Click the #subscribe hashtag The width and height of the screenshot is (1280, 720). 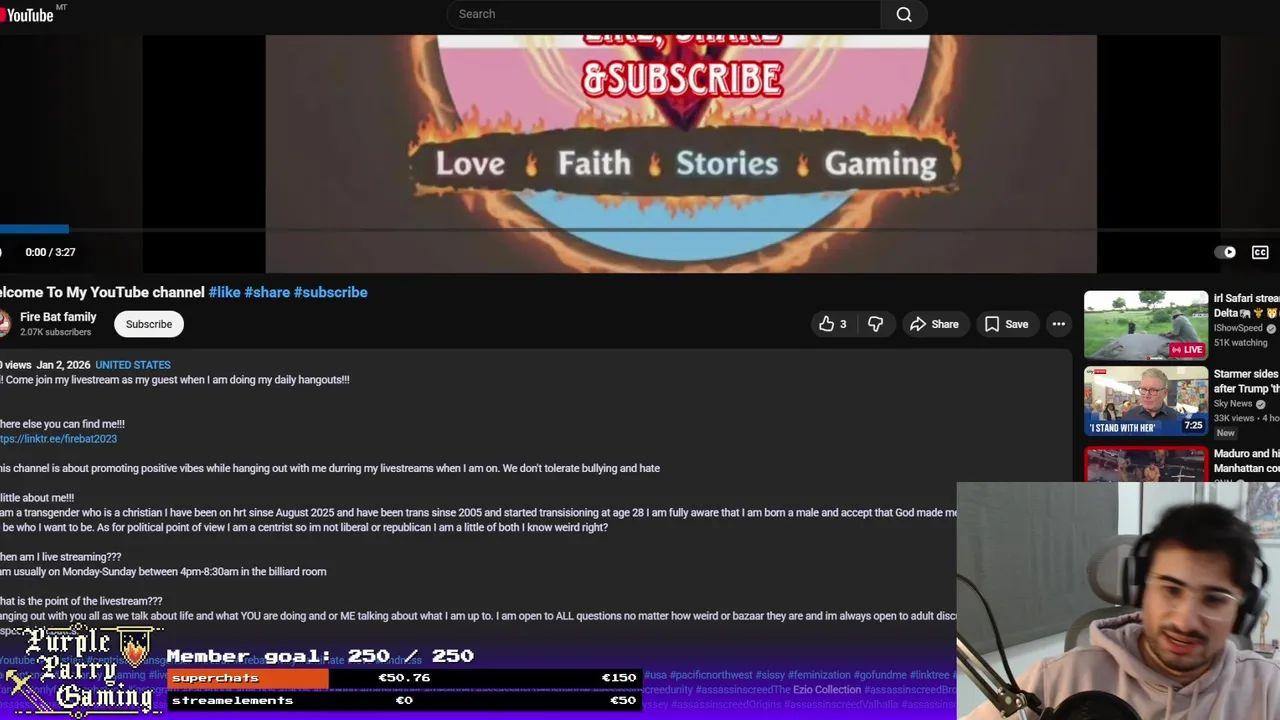point(330,292)
